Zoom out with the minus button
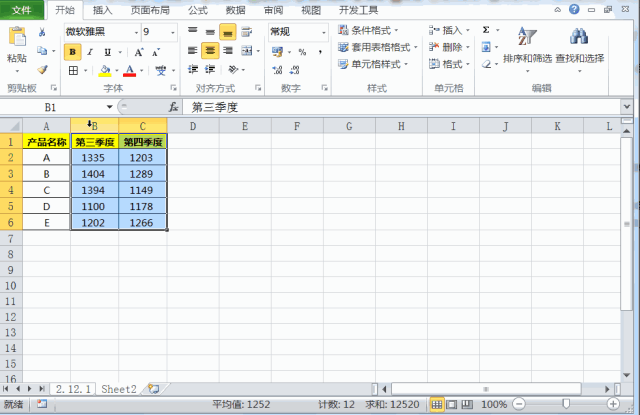The image size is (640, 415). tap(519, 404)
